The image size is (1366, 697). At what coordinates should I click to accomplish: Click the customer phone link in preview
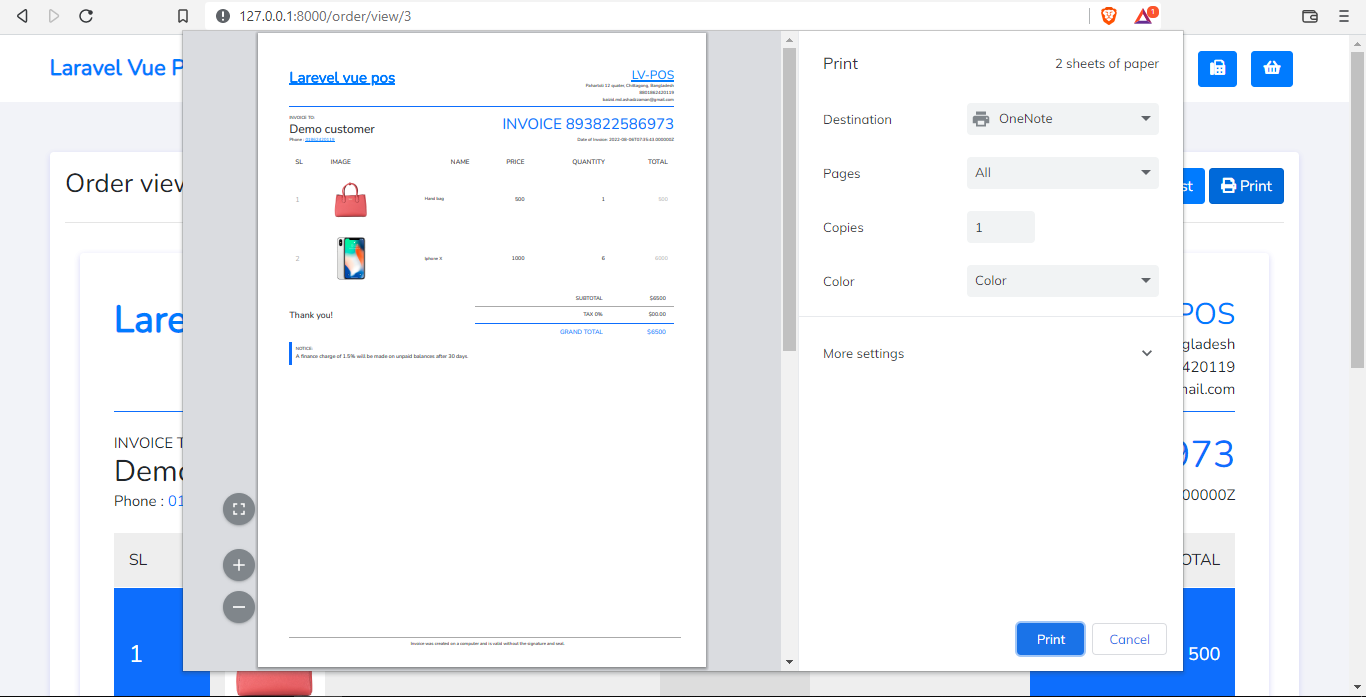tap(320, 139)
